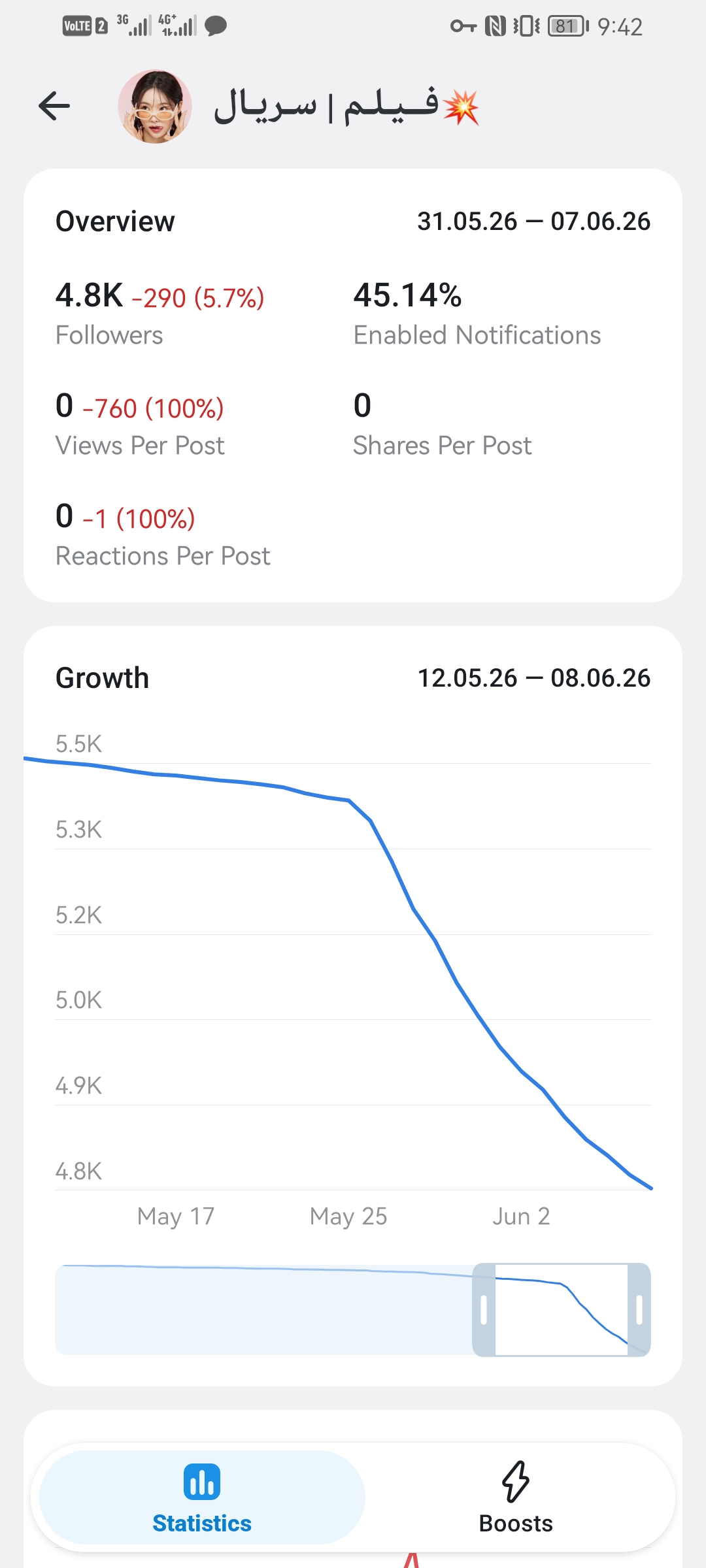Tap the Growth date range 12.05.26 — 08.06.26
Image resolution: width=706 pixels, height=1568 pixels.
click(x=533, y=678)
